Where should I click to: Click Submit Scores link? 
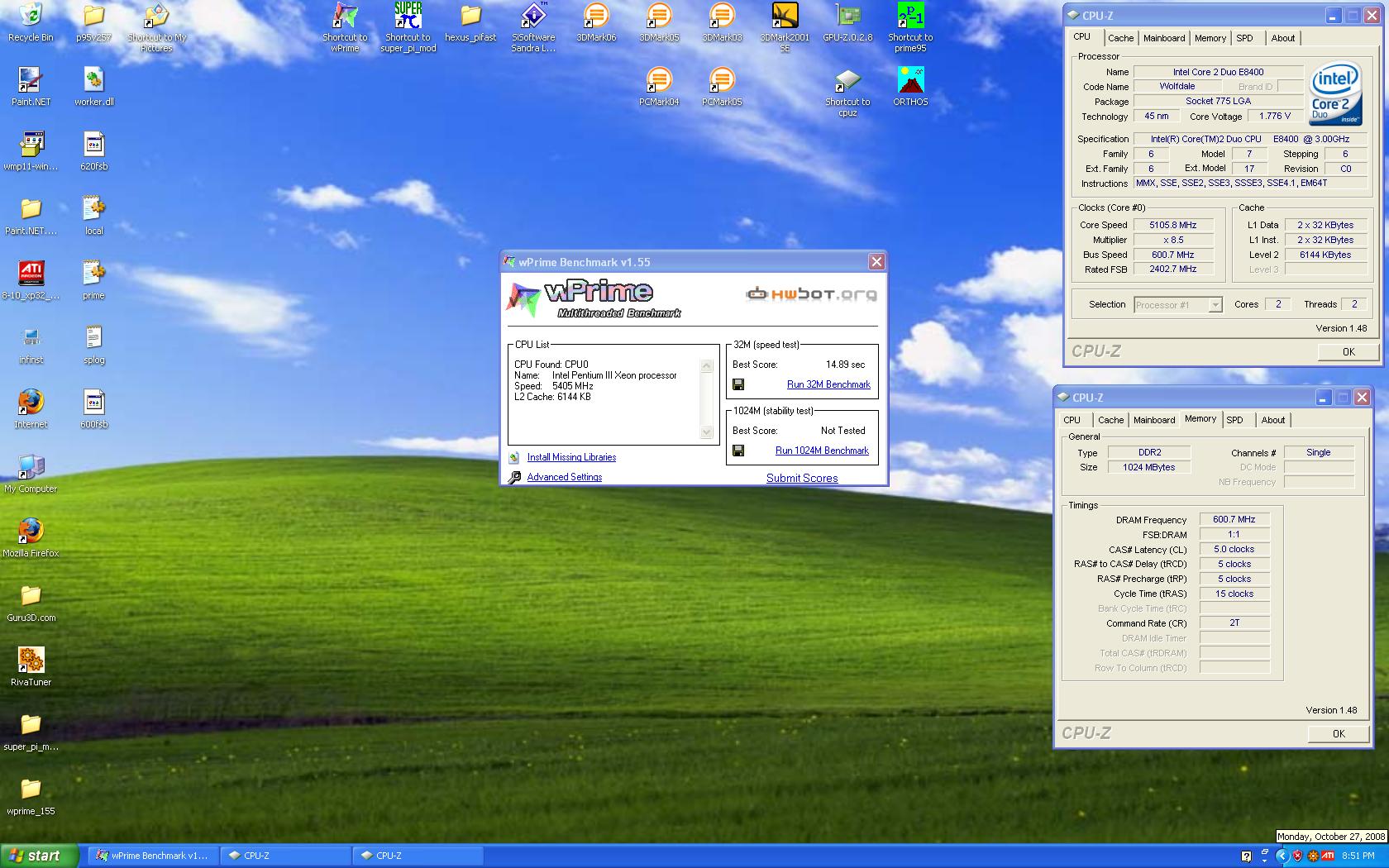pos(802,478)
